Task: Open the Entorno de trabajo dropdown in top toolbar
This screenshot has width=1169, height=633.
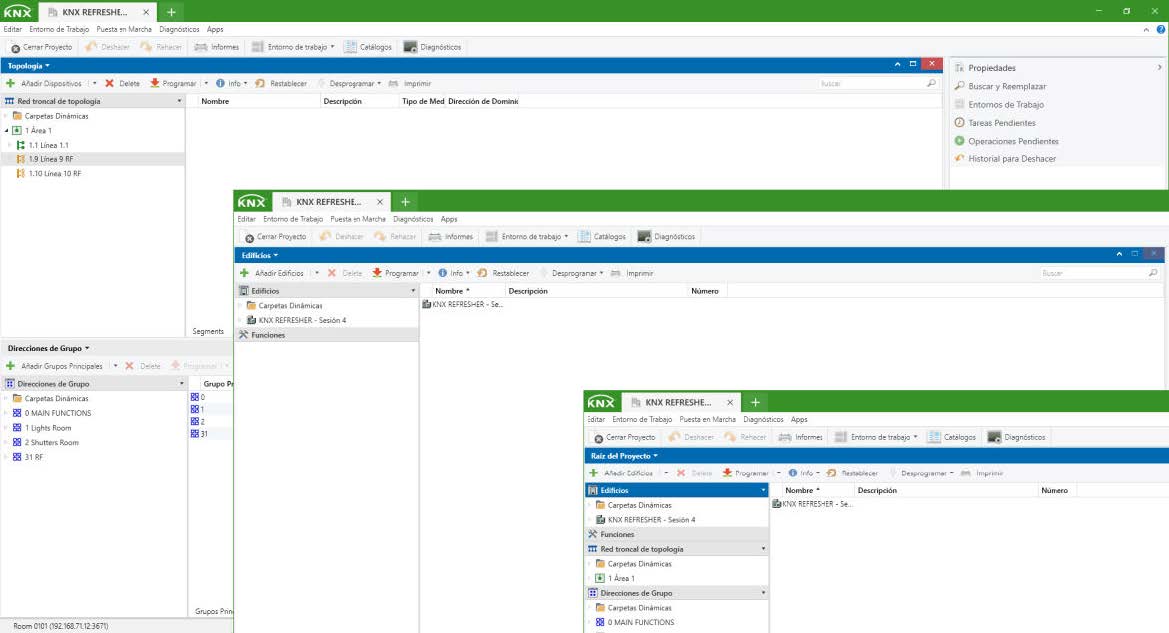Action: tap(332, 47)
